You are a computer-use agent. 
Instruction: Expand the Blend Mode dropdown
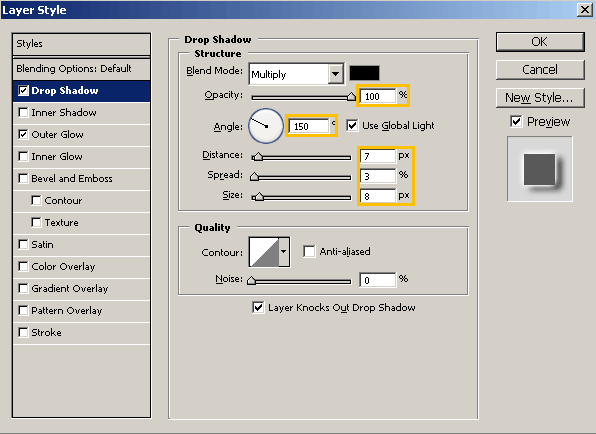(x=335, y=73)
